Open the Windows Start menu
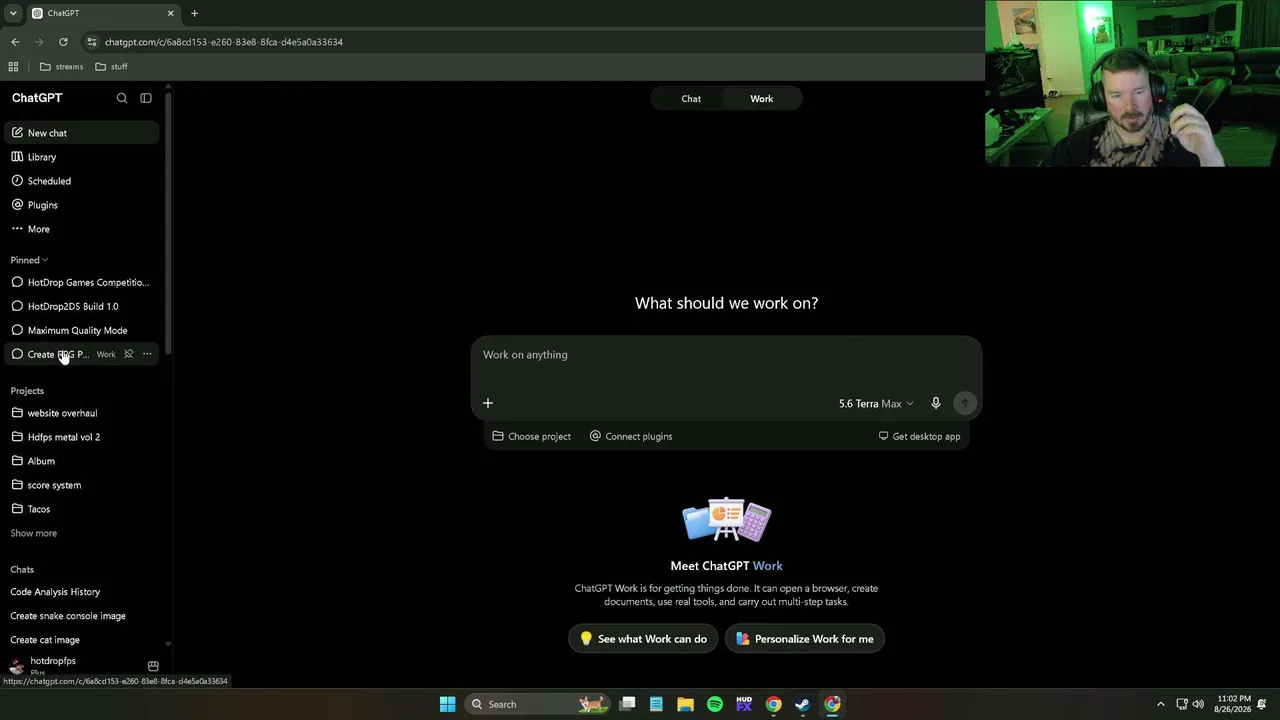The image size is (1280, 720). click(448, 704)
